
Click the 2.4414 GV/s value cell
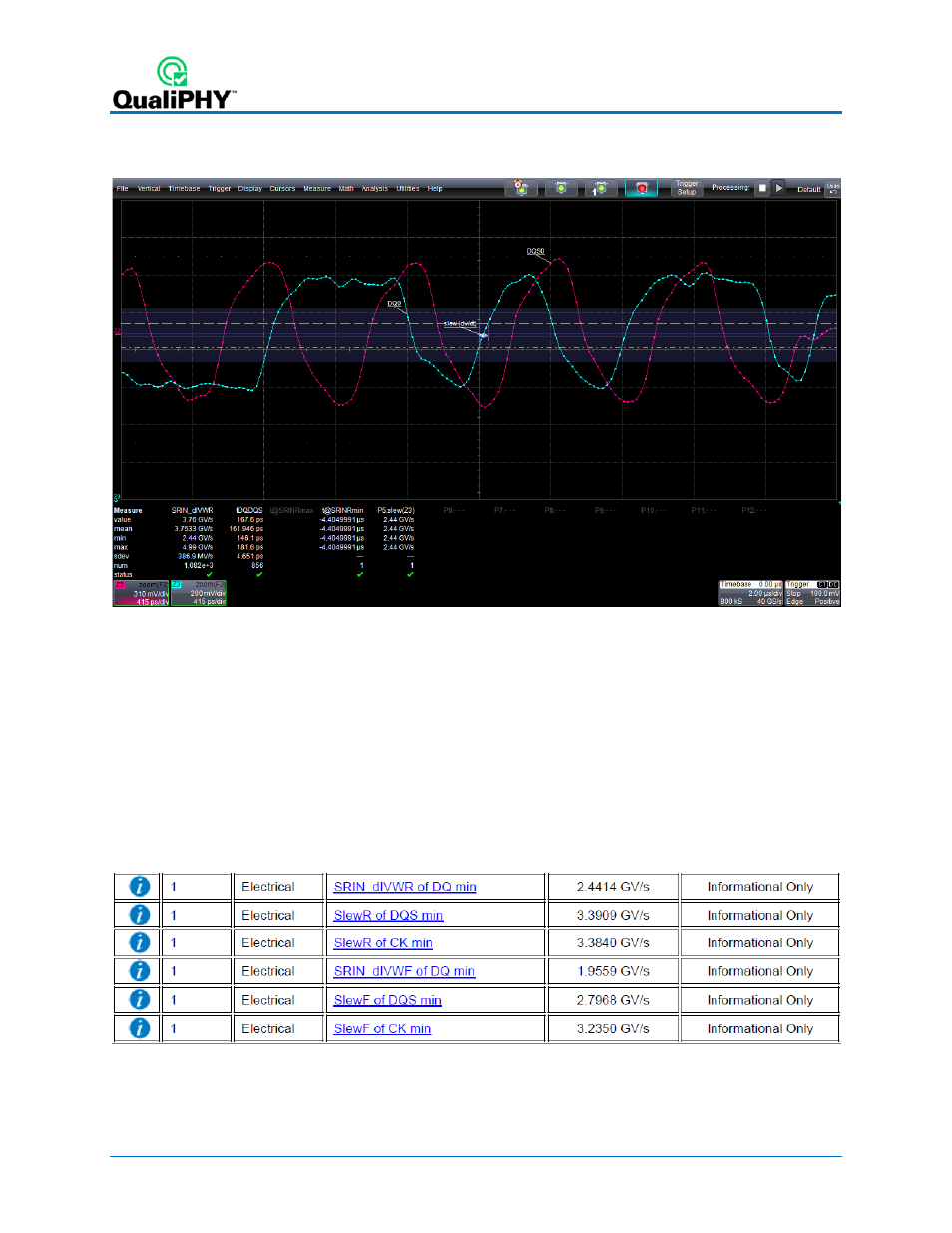coord(613,887)
